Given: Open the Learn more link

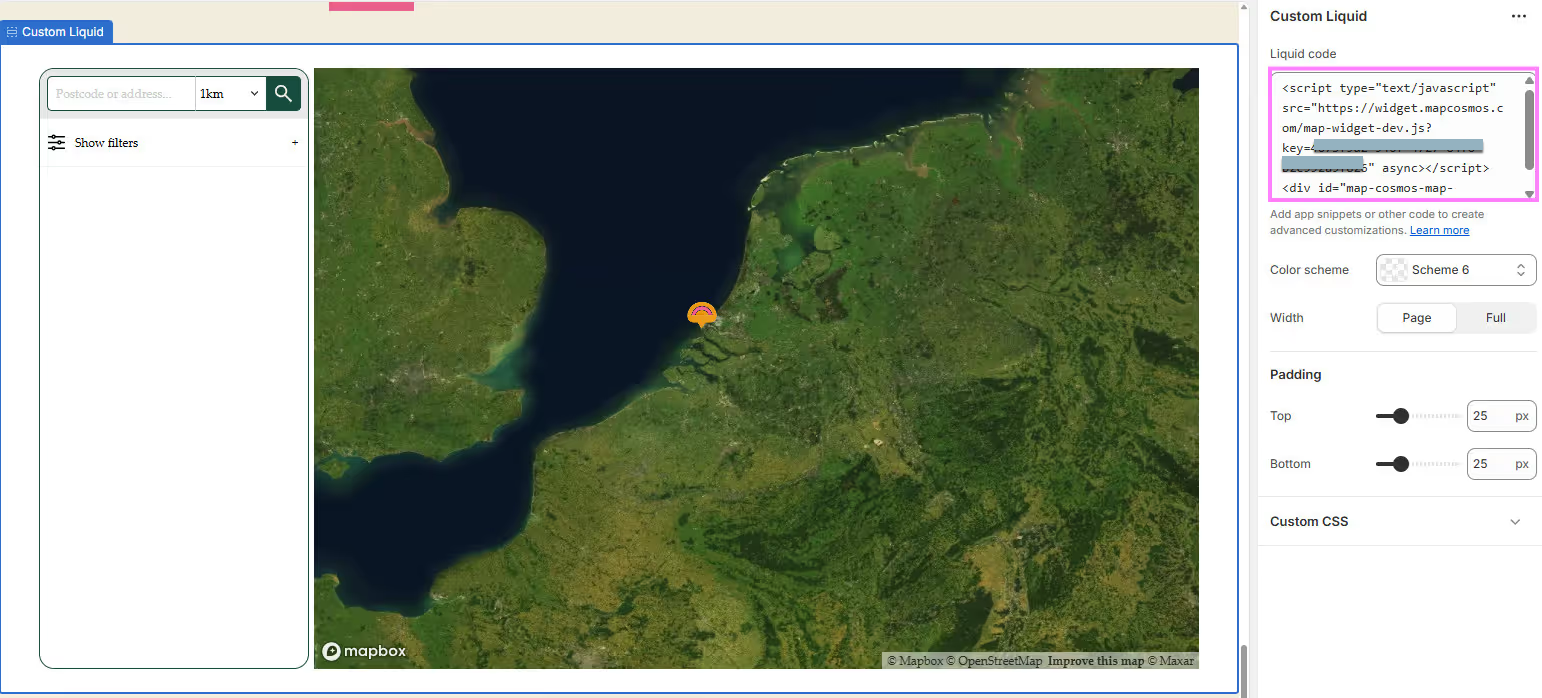Looking at the screenshot, I should (x=1439, y=230).
